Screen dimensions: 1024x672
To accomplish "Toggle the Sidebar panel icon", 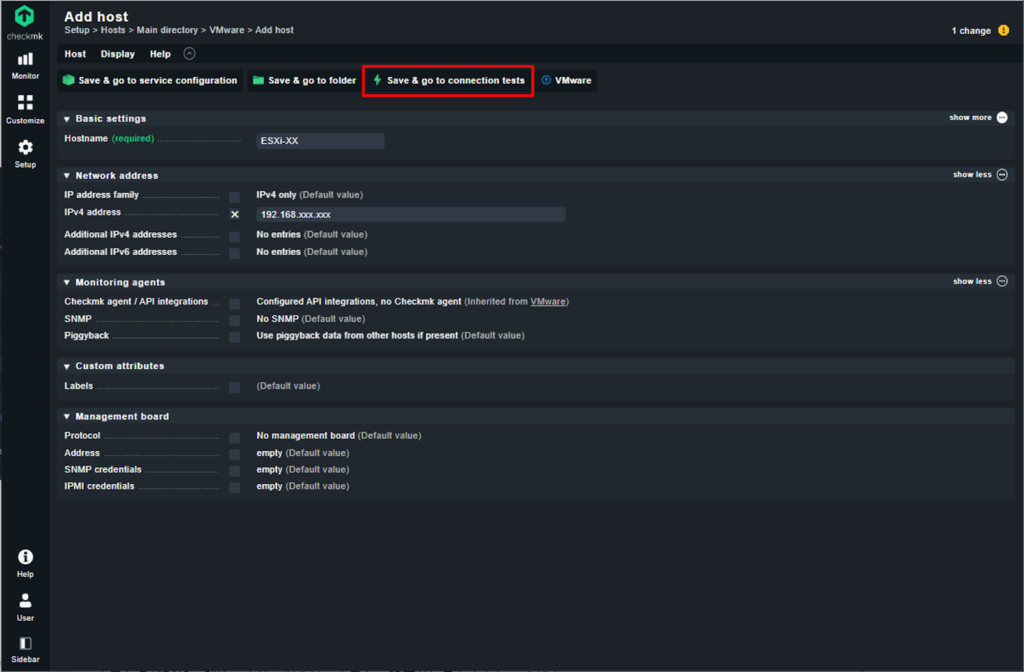I will point(25,650).
